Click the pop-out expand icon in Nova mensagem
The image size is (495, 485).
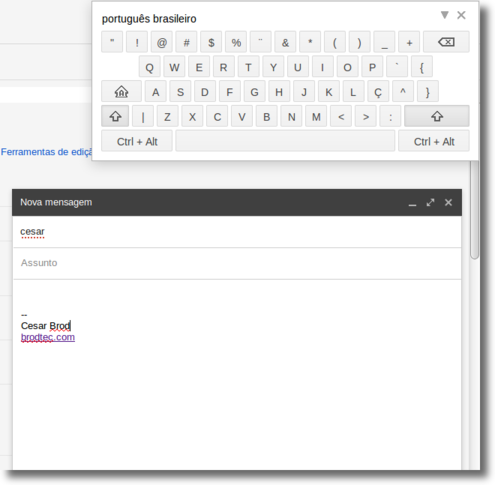[x=430, y=202]
